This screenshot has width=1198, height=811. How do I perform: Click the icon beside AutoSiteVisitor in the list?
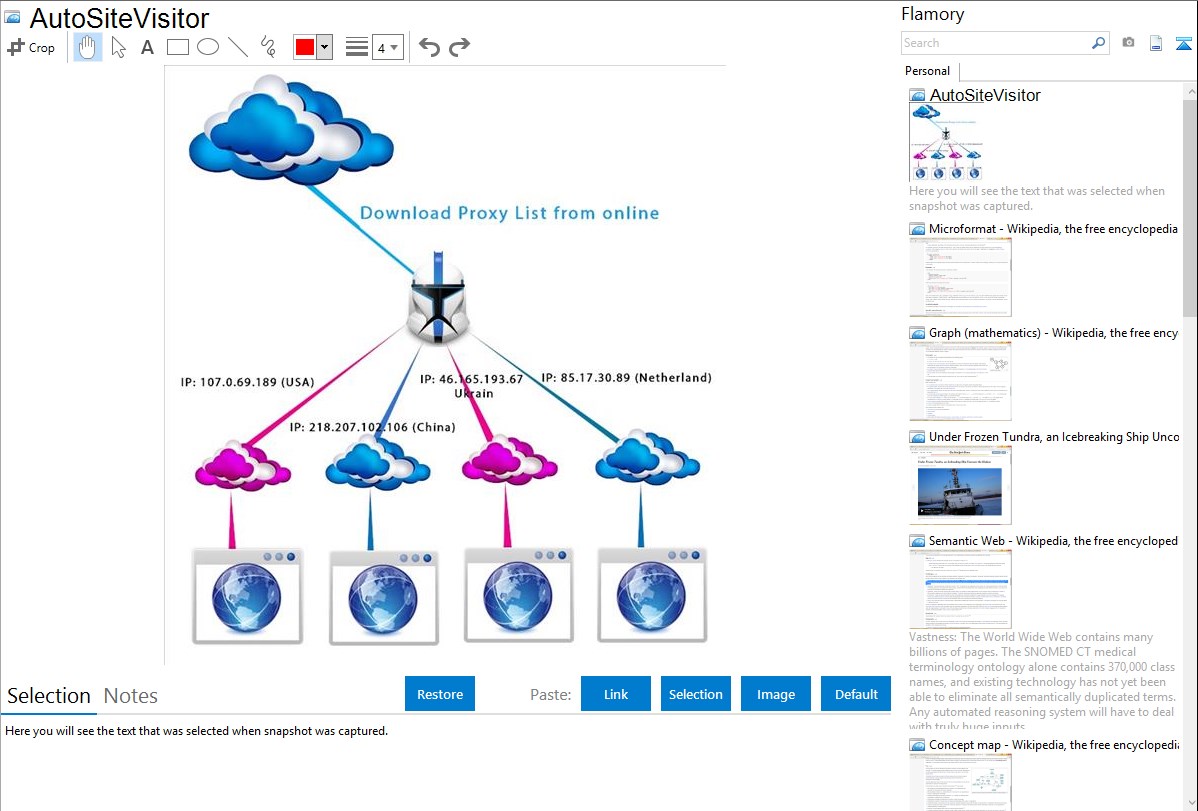click(x=917, y=96)
